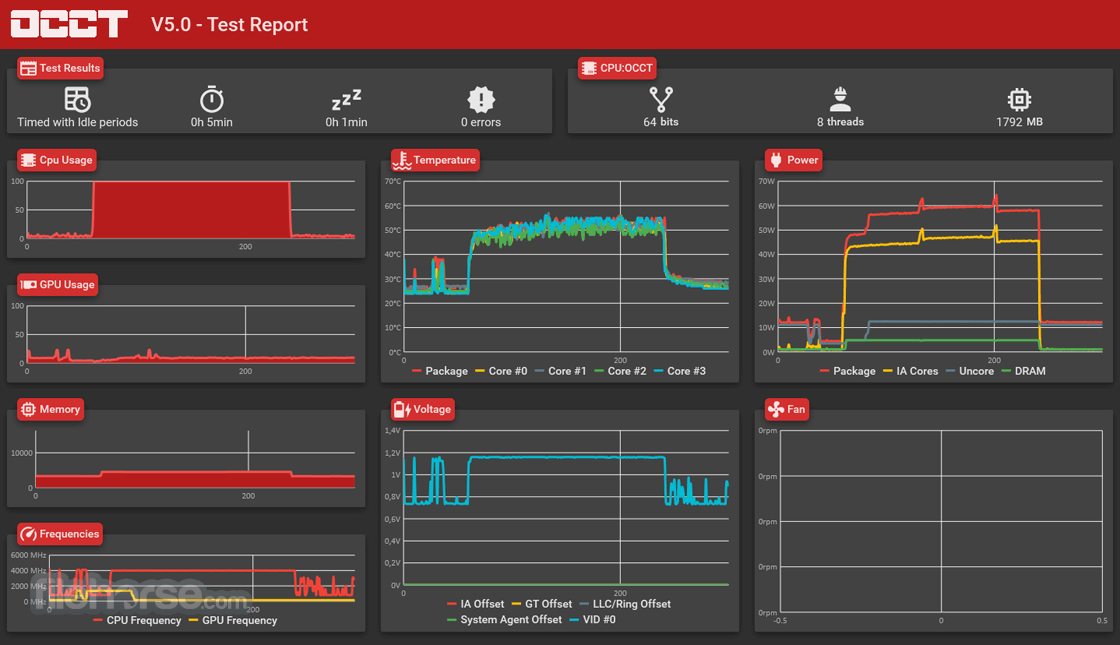Viewport: 1120px width, 645px height.
Task: Click the zzz idle icon above 0h 1min
Action: point(346,99)
